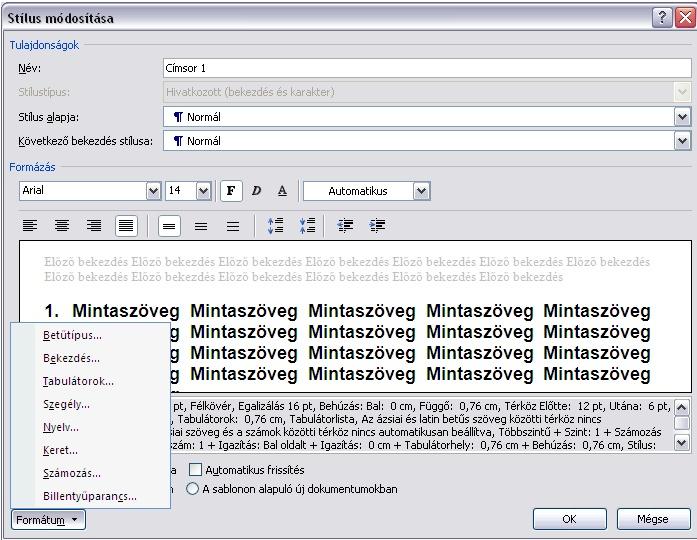Choose Betűtípus... from Formátum menu
The width and height of the screenshot is (697, 540).
pos(91,335)
